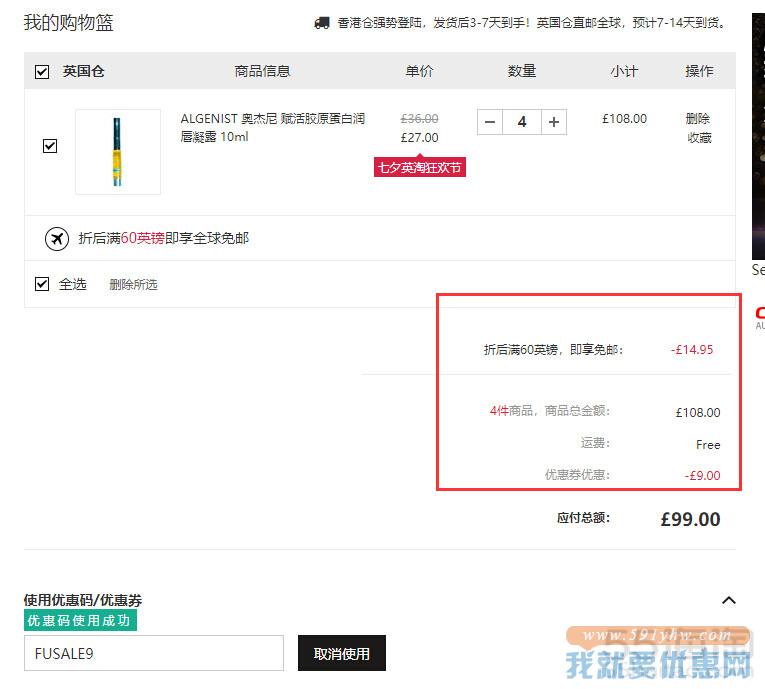
Task: Click the 应付总额 £99.00 total amount
Action: [x=690, y=519]
